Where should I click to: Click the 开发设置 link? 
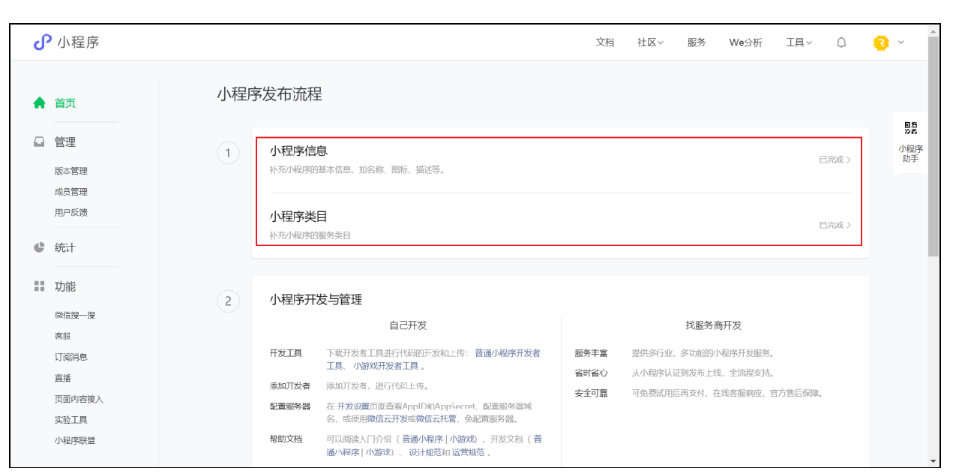[x=353, y=406]
